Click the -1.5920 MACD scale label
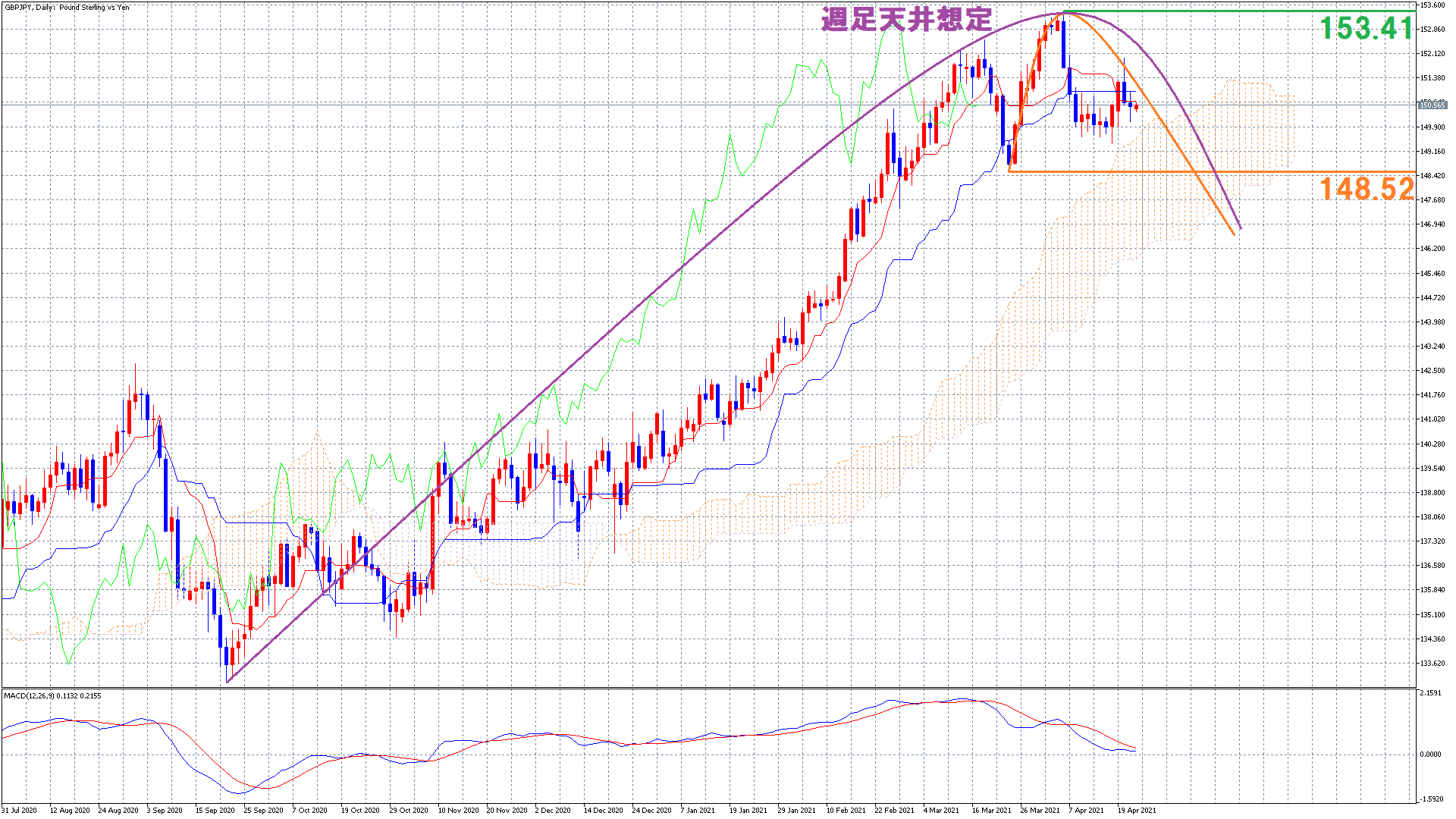Image resolution: width=1456 pixels, height=819 pixels. 1430,799
